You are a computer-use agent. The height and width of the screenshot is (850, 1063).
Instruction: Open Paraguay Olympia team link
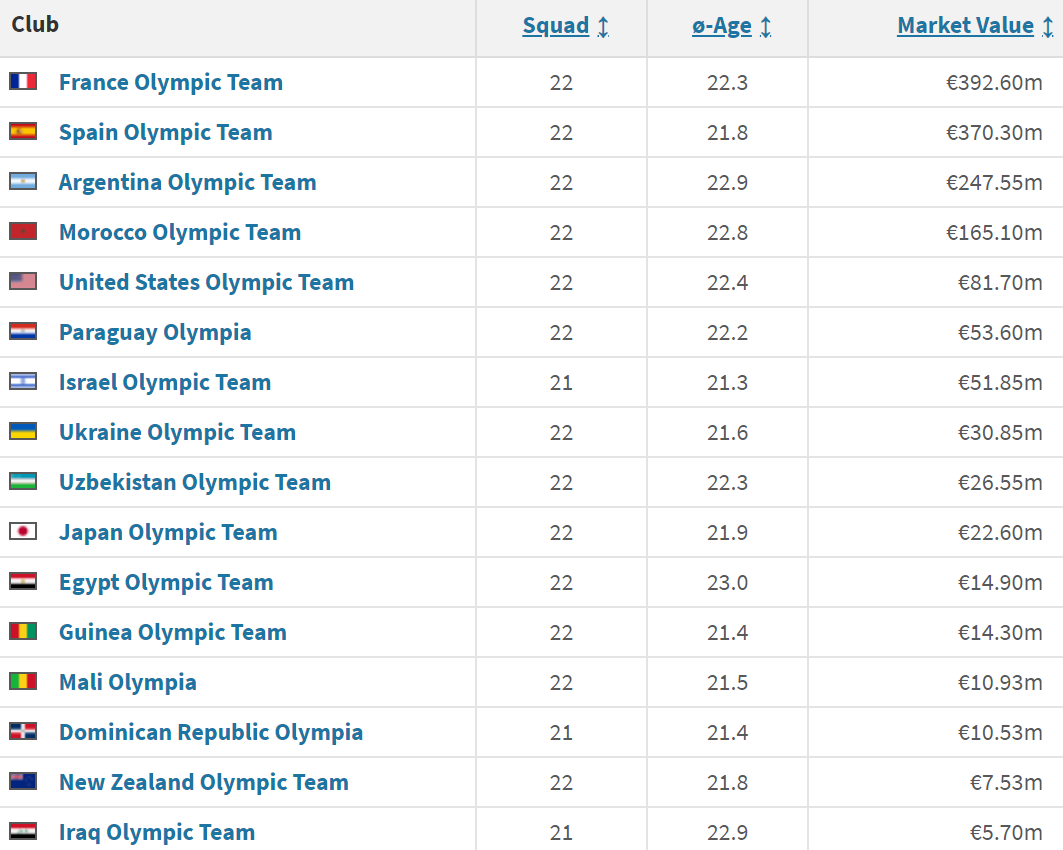click(x=155, y=332)
